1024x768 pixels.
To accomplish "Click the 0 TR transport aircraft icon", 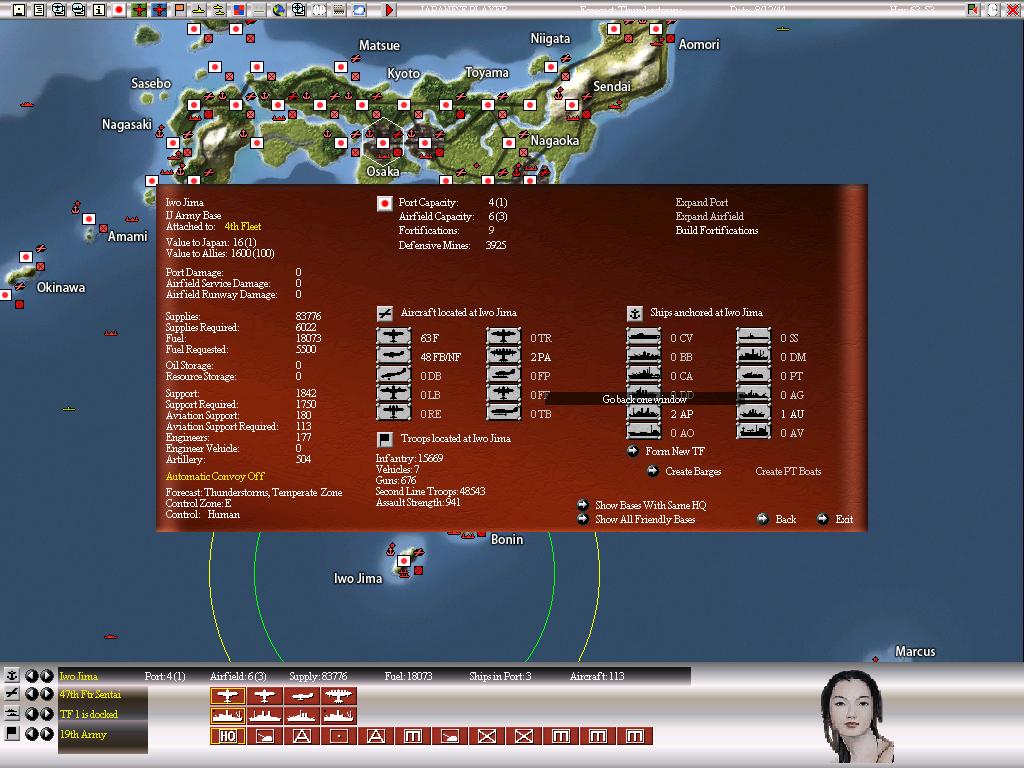I will click(x=504, y=337).
